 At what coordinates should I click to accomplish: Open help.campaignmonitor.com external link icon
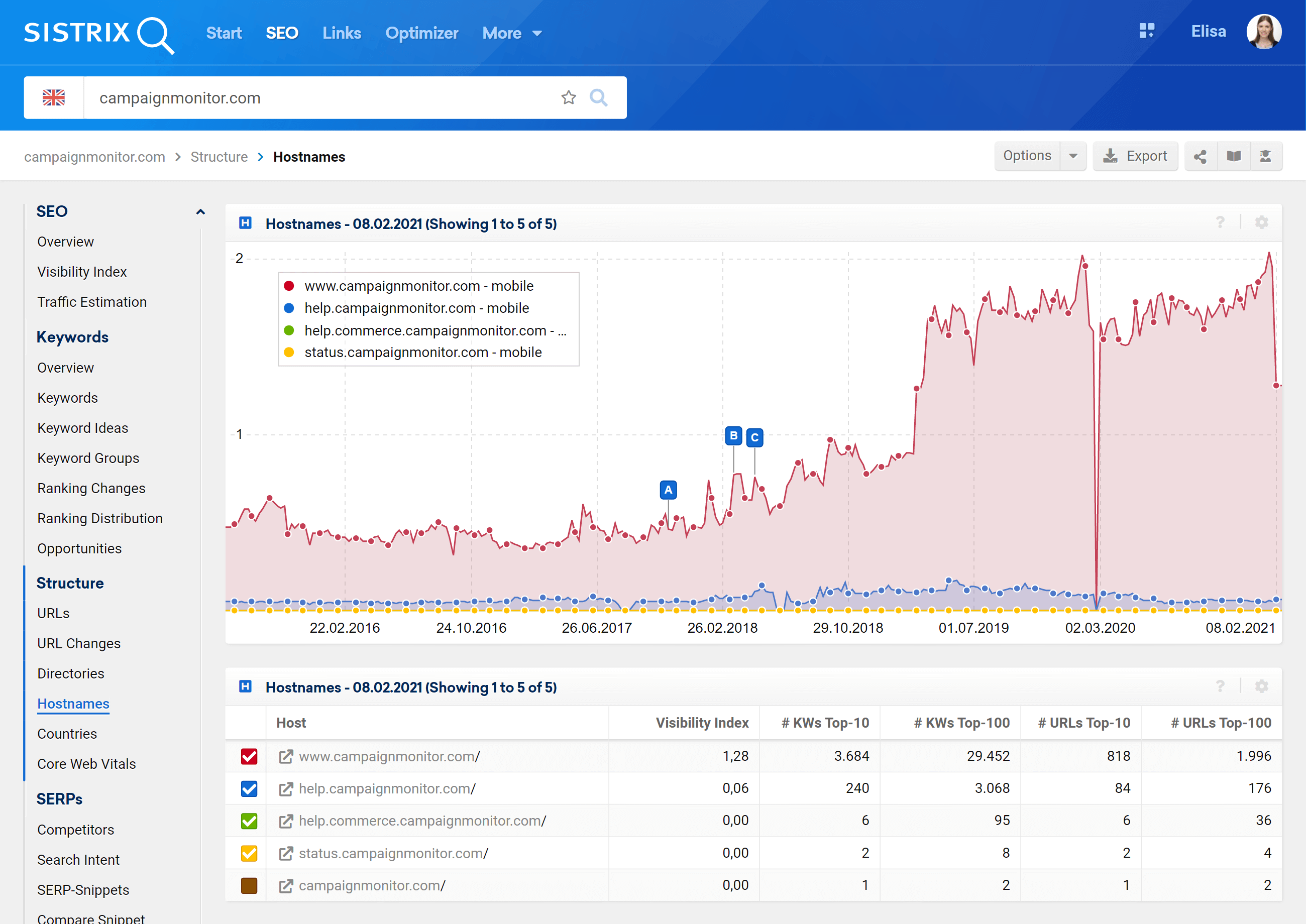point(286,789)
